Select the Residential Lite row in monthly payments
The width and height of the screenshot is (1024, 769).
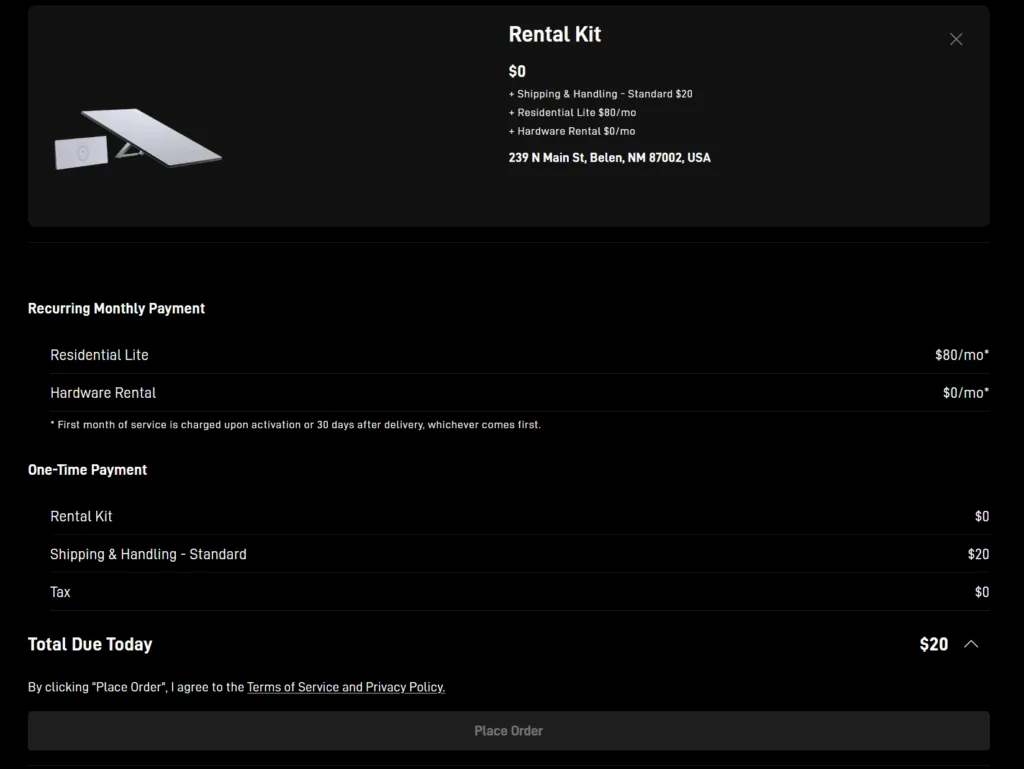[x=99, y=355]
